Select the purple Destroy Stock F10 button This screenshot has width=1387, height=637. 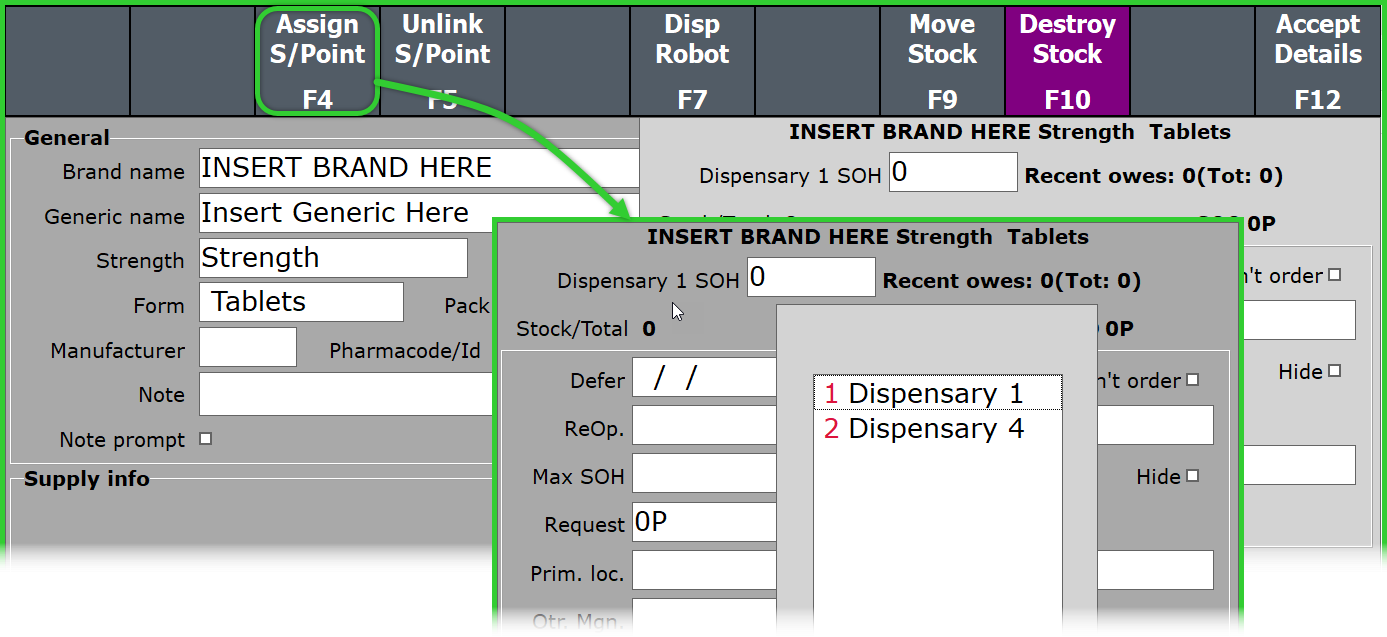[x=1067, y=60]
